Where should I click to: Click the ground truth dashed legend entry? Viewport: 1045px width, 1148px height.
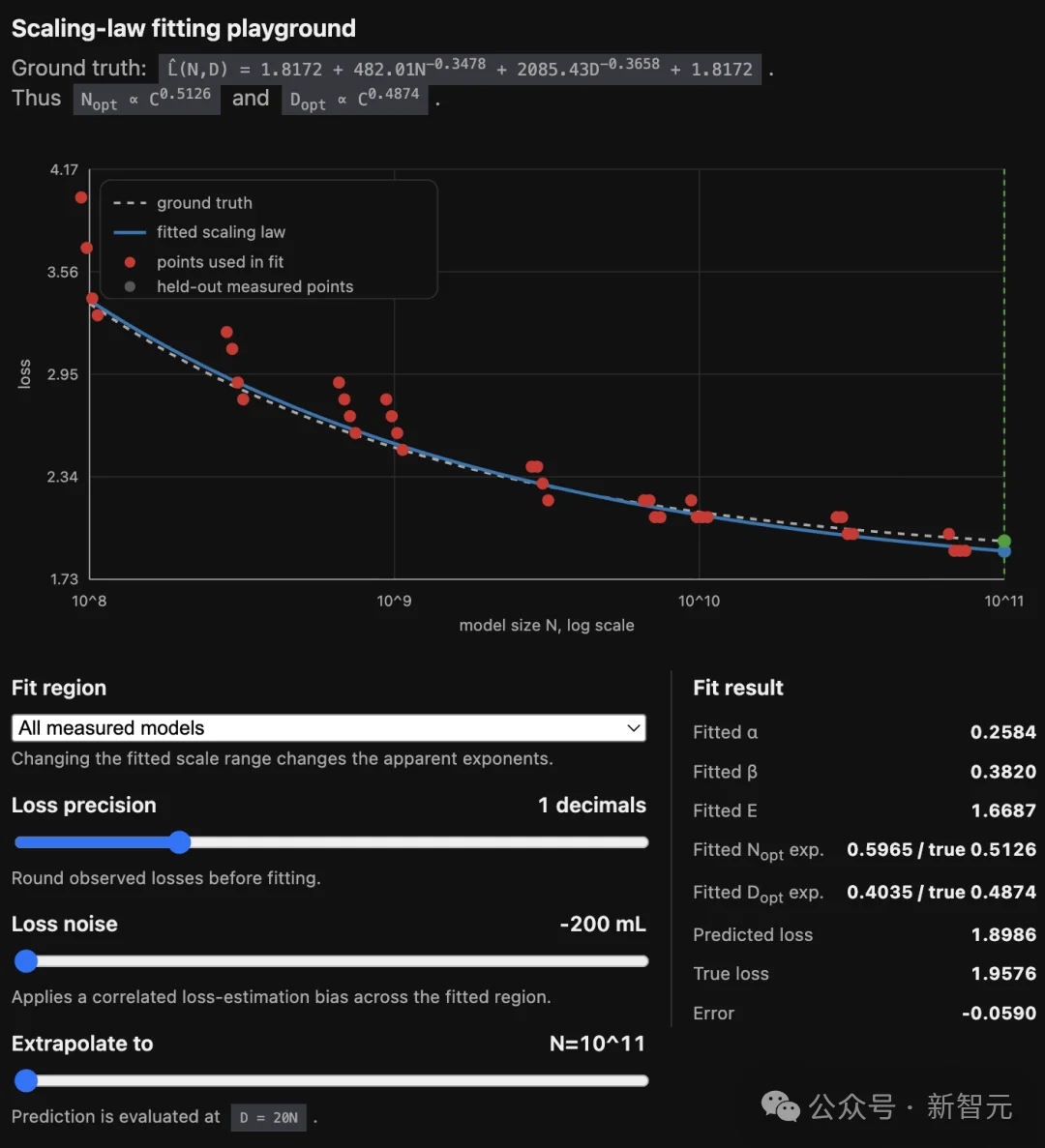point(183,203)
